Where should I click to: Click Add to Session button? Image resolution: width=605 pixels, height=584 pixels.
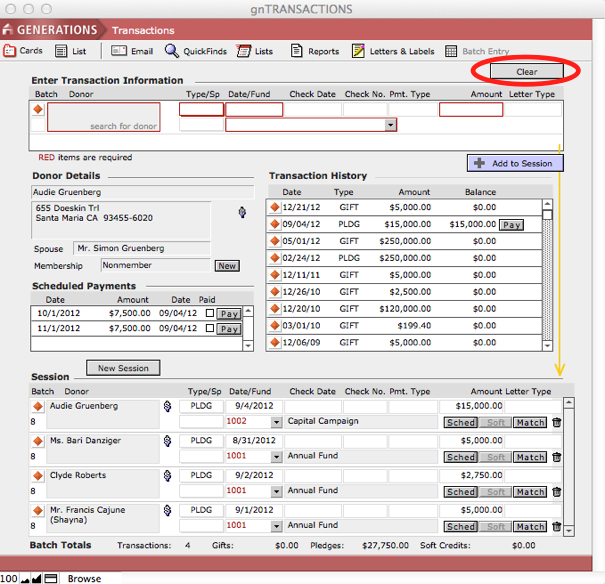[x=515, y=163]
